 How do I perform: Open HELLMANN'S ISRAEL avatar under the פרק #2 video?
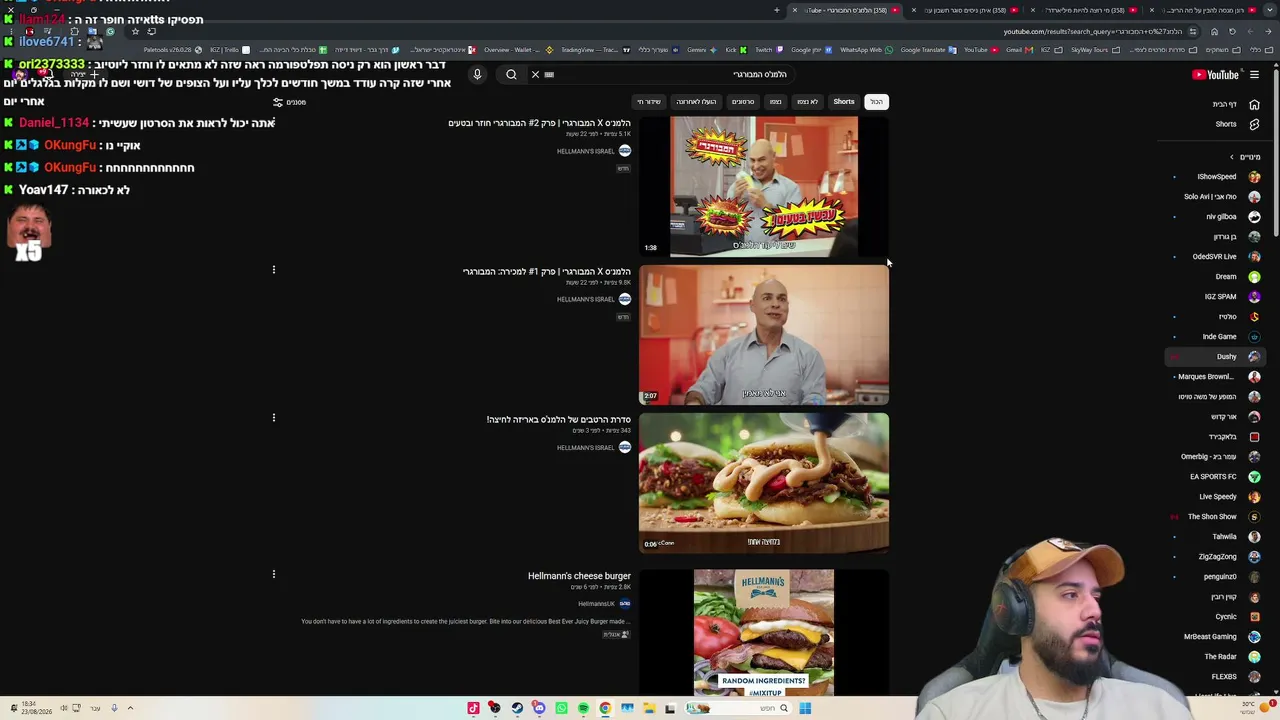point(625,151)
